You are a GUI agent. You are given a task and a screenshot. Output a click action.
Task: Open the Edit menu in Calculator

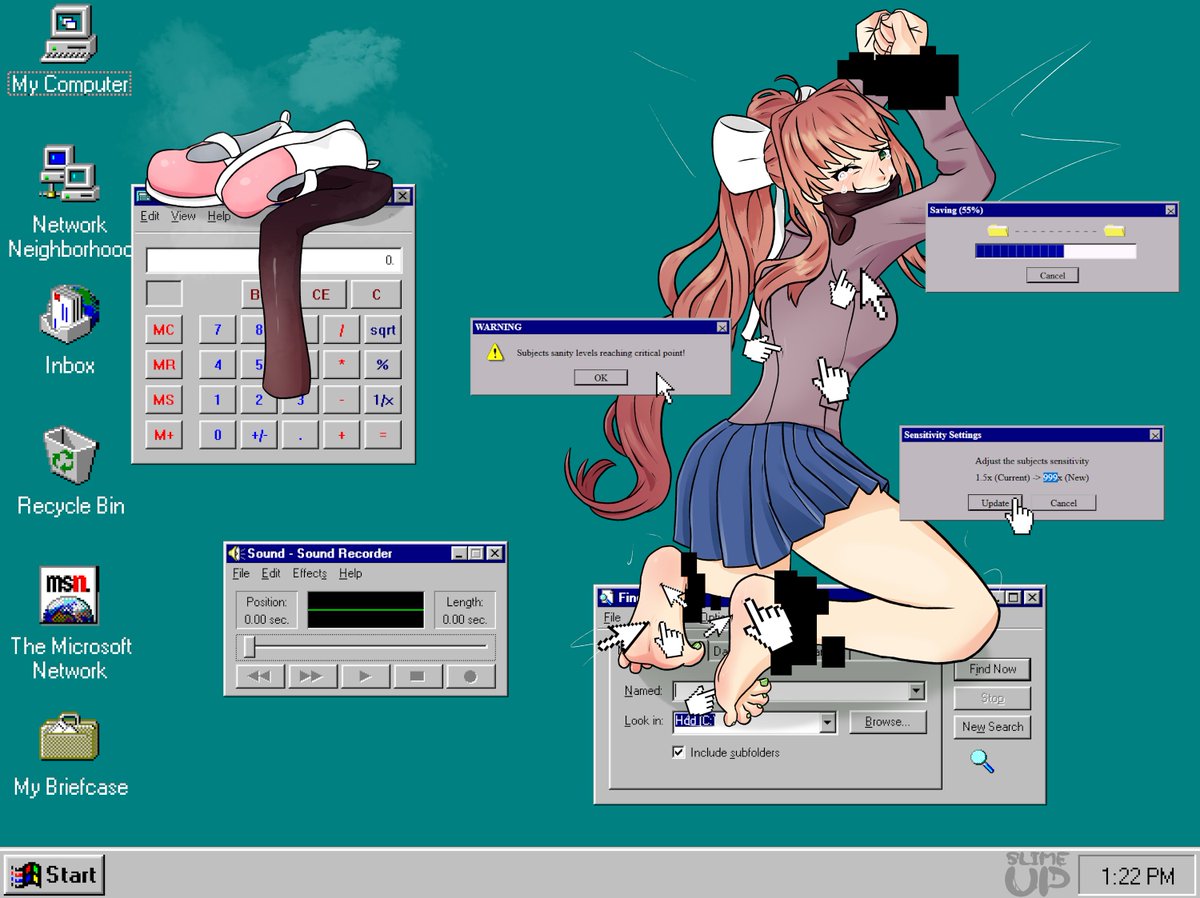[x=150, y=216]
